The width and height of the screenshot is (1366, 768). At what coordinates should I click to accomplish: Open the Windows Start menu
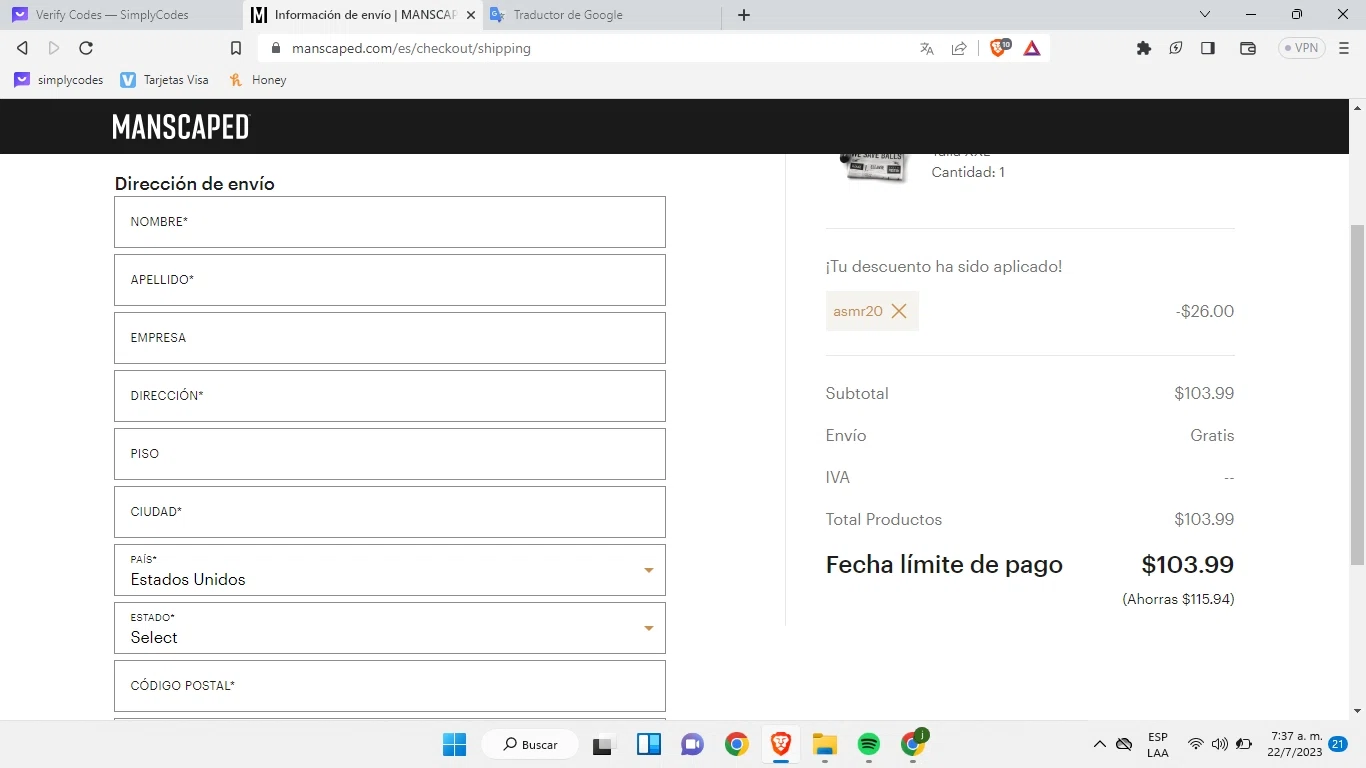tap(454, 744)
